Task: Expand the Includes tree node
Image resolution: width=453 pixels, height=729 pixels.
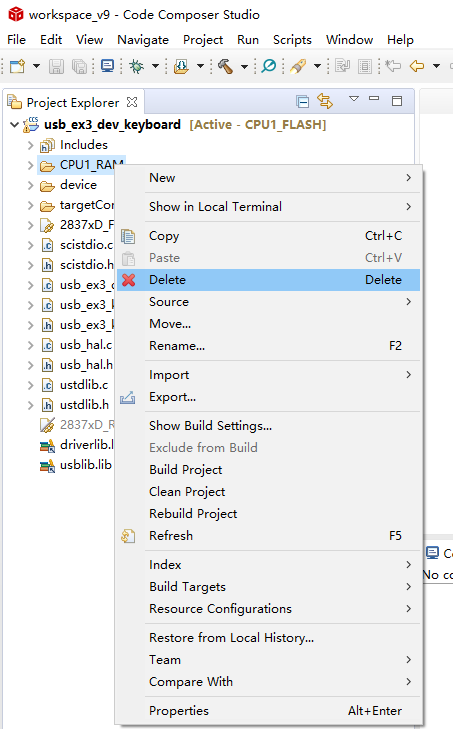Action: pos(30,146)
